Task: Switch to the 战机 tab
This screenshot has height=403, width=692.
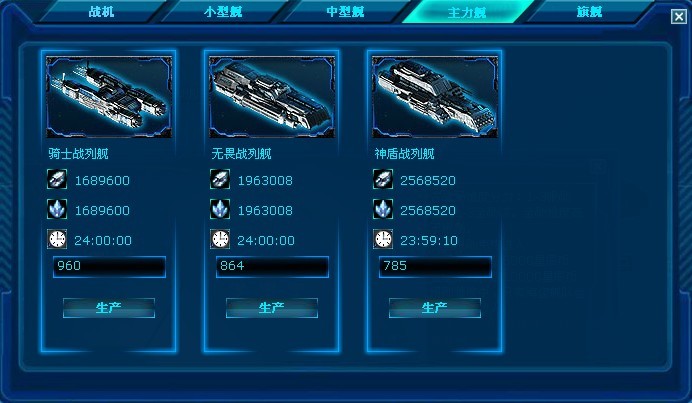Action: [x=102, y=11]
